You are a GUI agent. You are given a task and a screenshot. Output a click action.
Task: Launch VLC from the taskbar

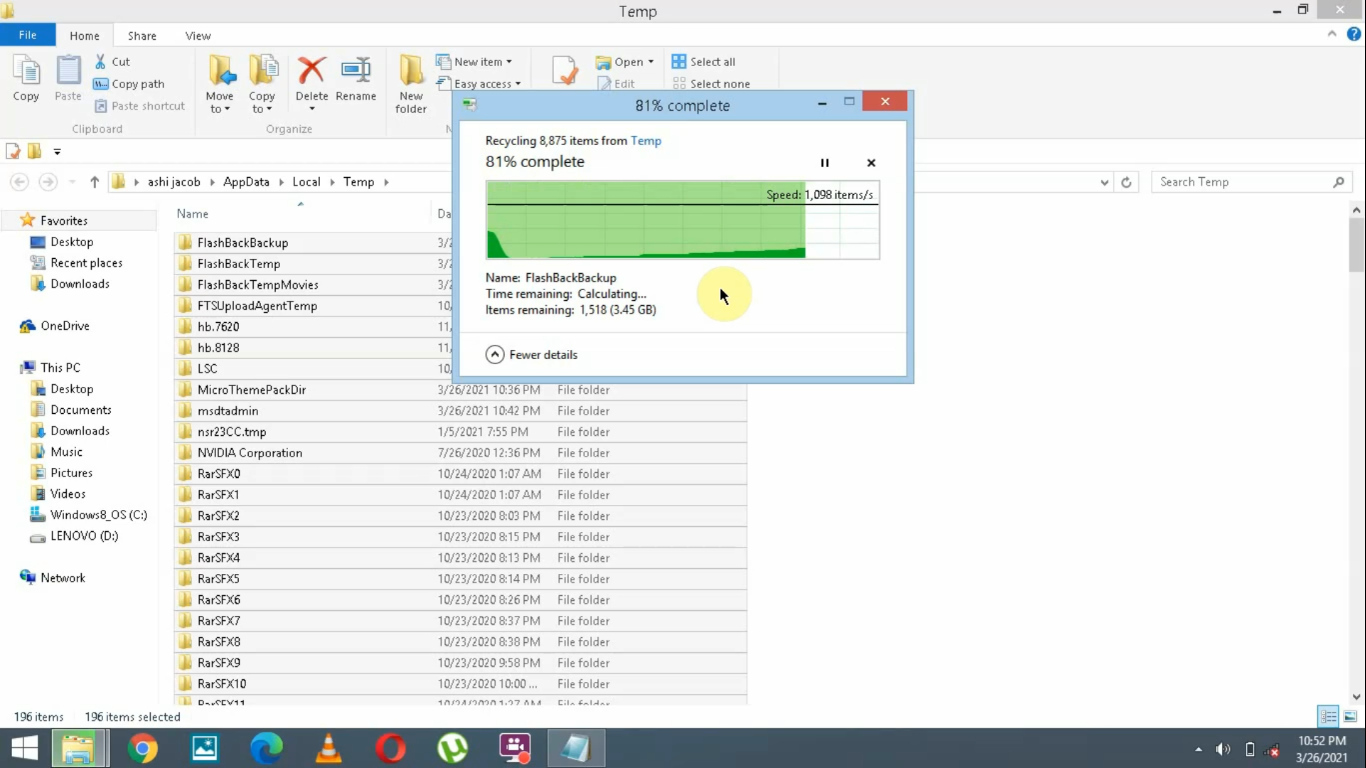[328, 747]
